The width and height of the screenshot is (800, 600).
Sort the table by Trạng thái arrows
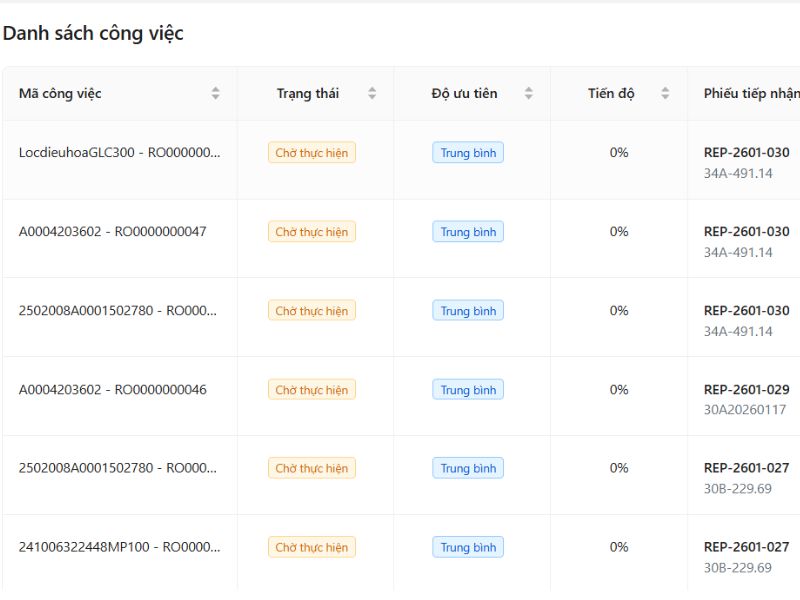pos(372,94)
